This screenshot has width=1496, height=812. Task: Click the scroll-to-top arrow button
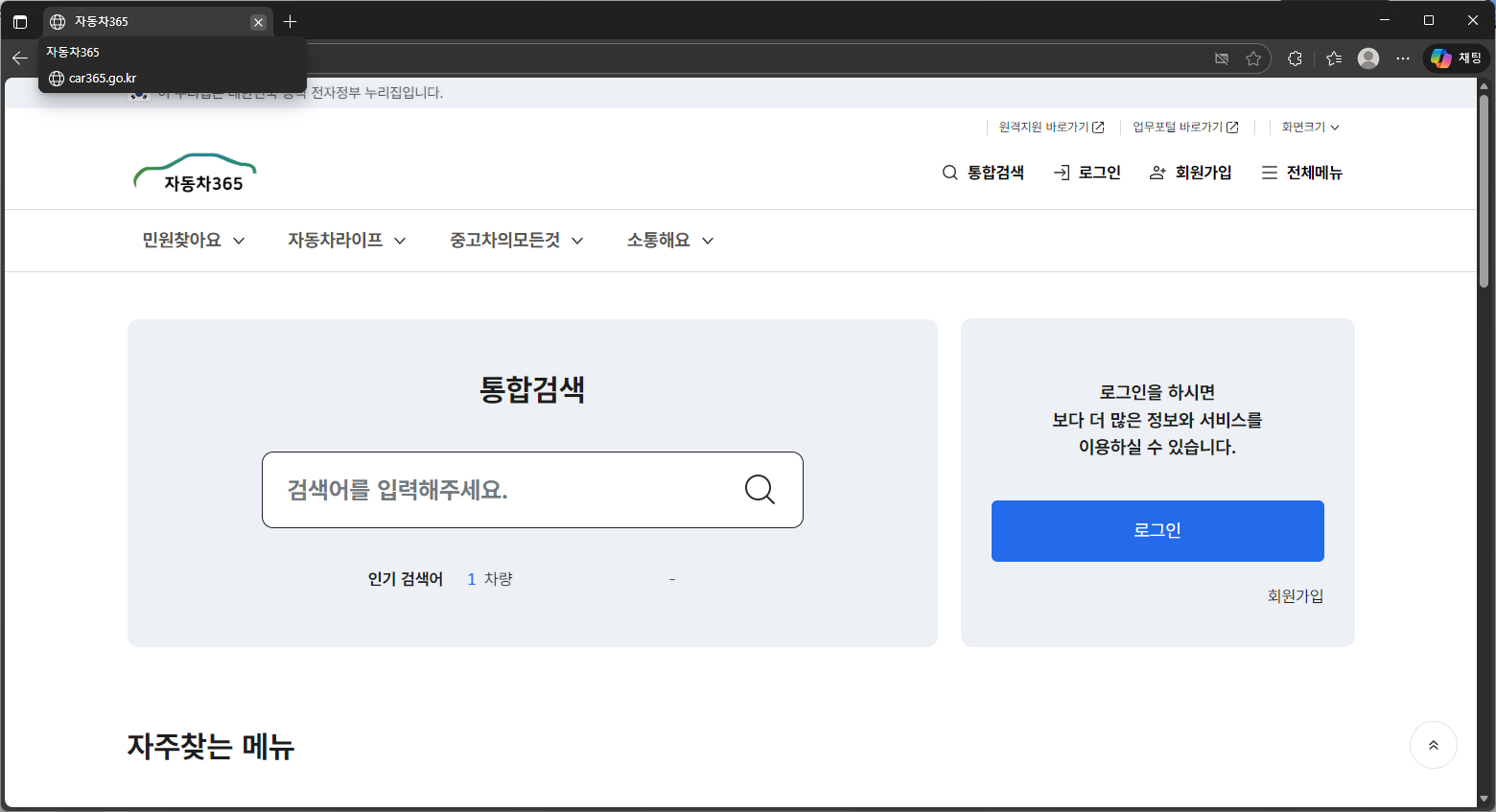[1433, 745]
